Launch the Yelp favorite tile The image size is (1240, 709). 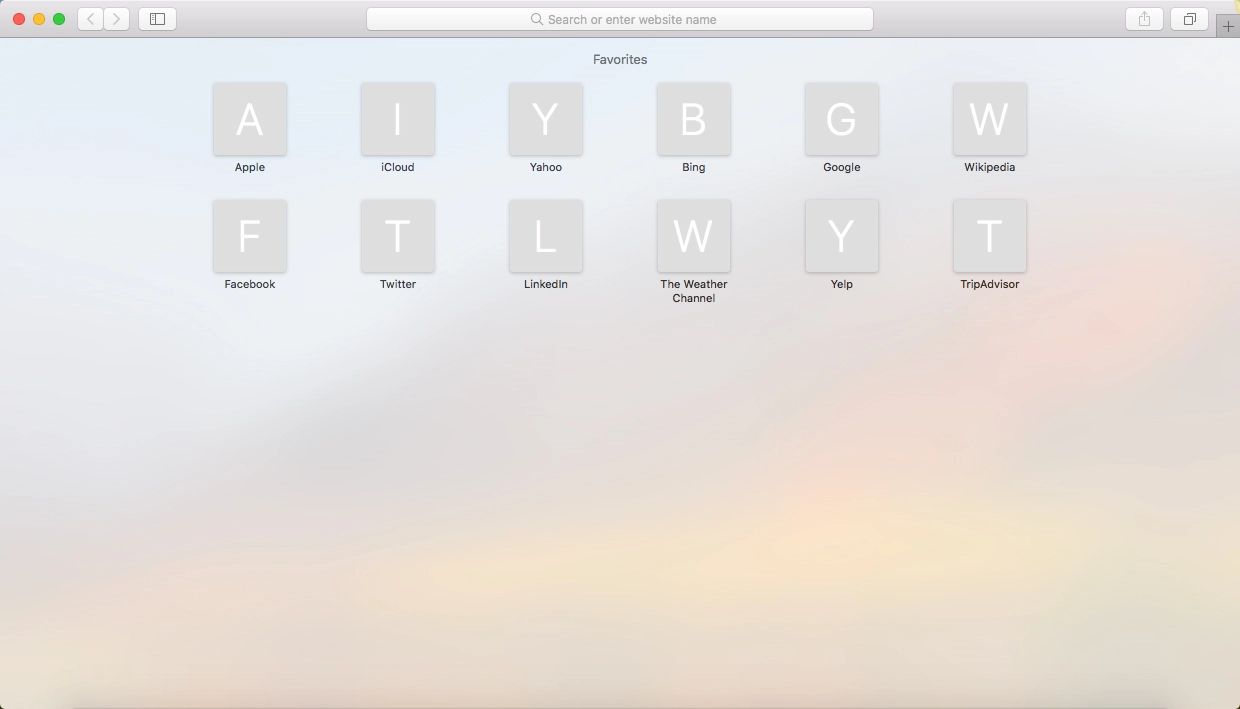[842, 236]
